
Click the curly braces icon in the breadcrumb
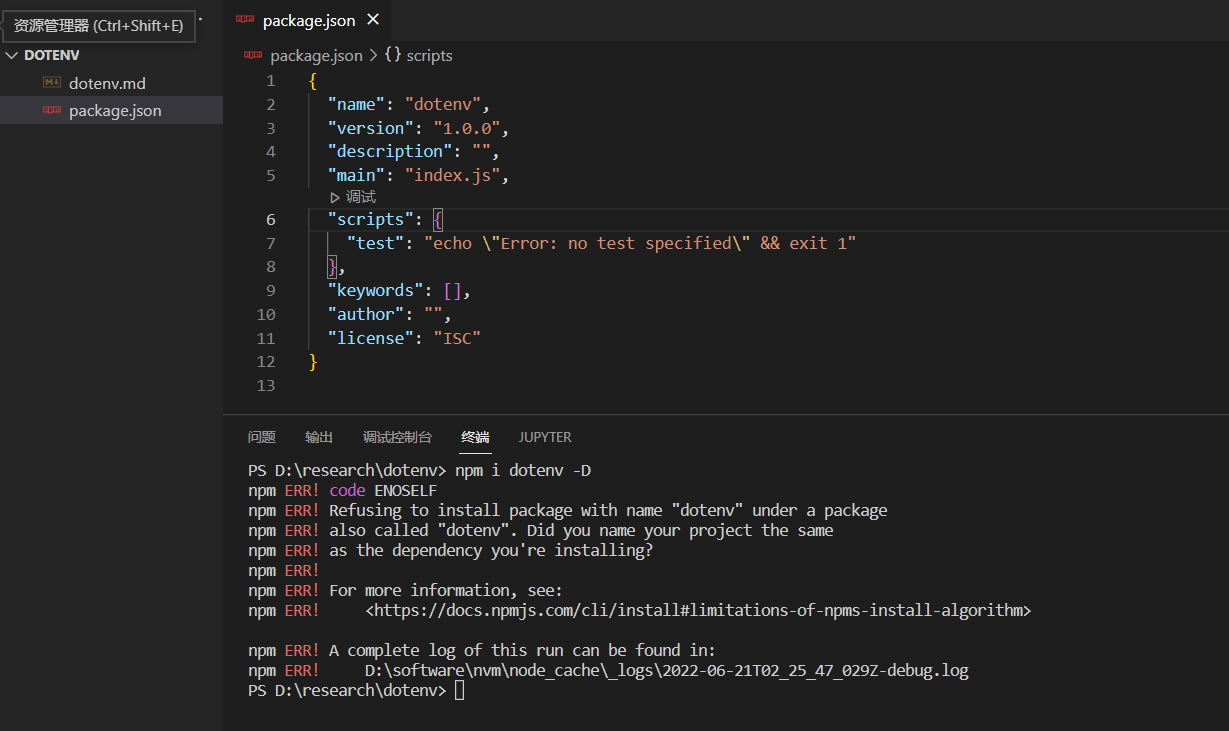tap(393, 56)
